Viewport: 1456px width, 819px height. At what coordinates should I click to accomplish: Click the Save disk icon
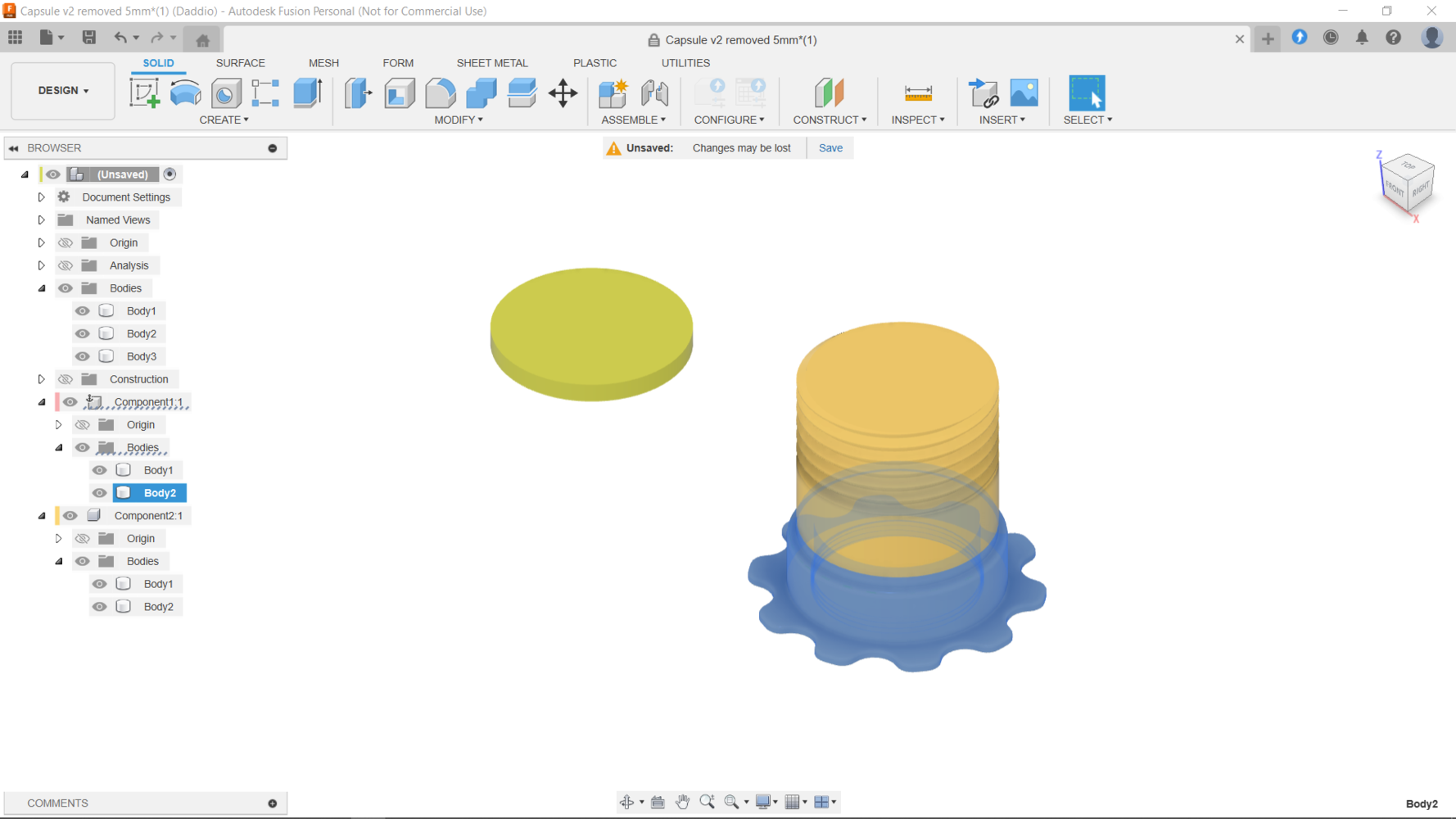click(x=89, y=38)
